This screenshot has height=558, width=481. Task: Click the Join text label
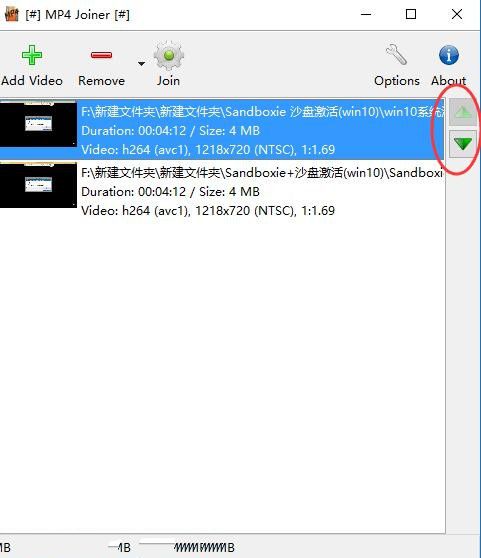pos(168,81)
